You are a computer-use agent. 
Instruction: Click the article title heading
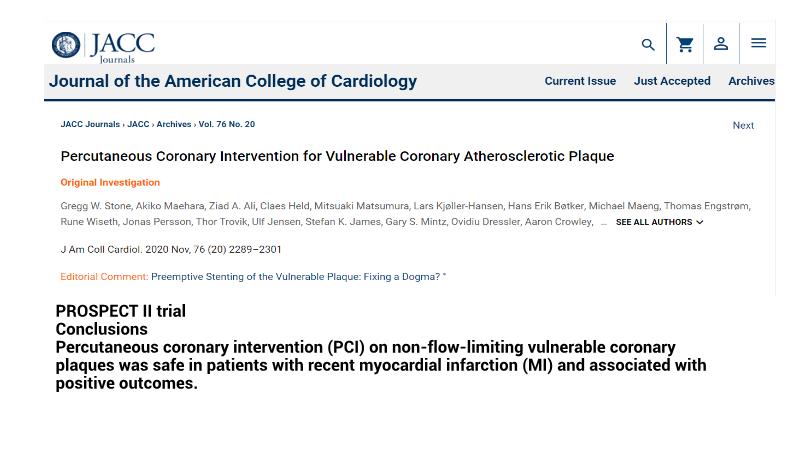[x=337, y=156]
